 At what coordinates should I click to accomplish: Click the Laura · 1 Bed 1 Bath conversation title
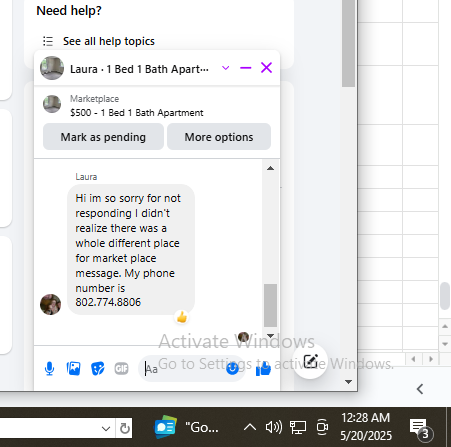point(139,69)
